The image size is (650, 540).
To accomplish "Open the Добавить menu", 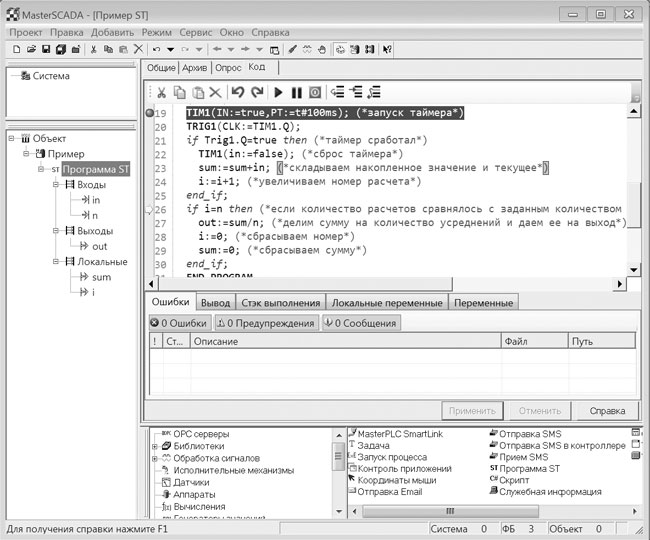I will (x=112, y=32).
